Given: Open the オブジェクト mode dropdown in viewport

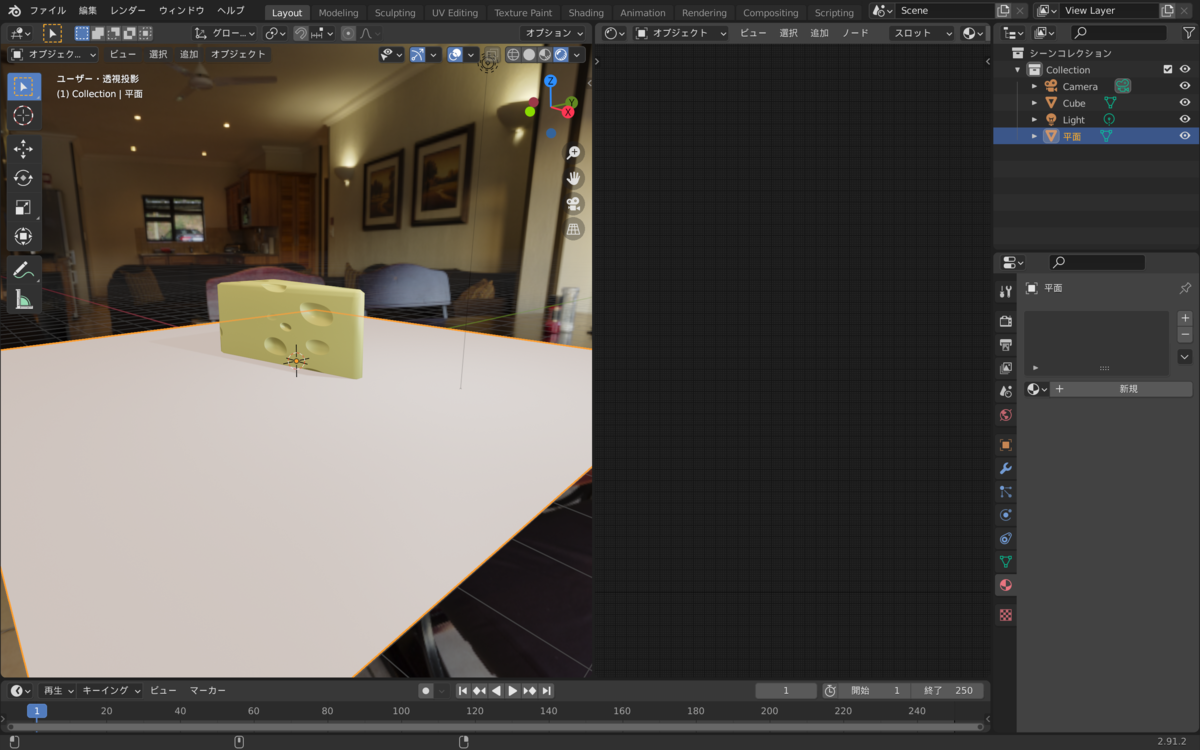Looking at the screenshot, I should point(54,55).
